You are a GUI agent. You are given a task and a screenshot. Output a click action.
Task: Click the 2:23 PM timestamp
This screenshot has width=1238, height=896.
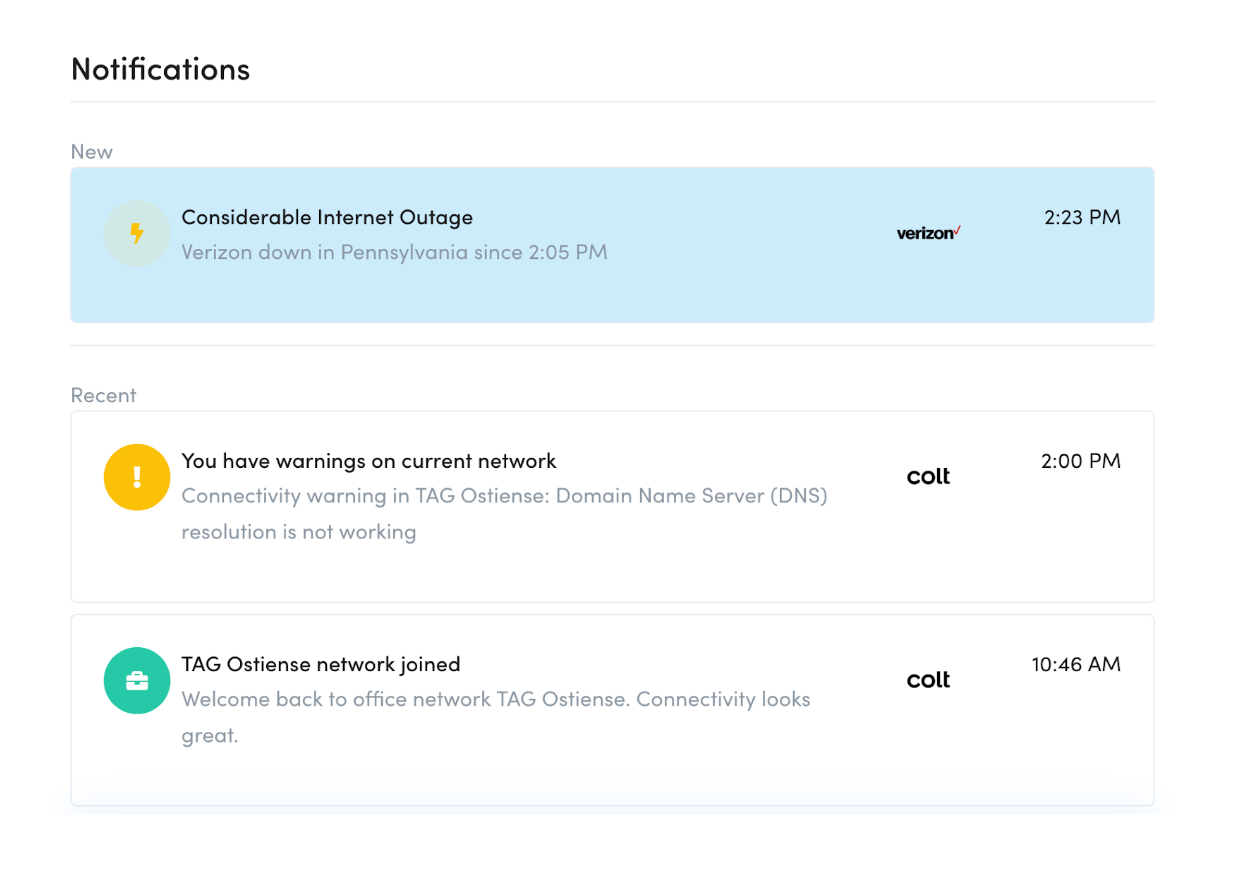click(x=1082, y=217)
